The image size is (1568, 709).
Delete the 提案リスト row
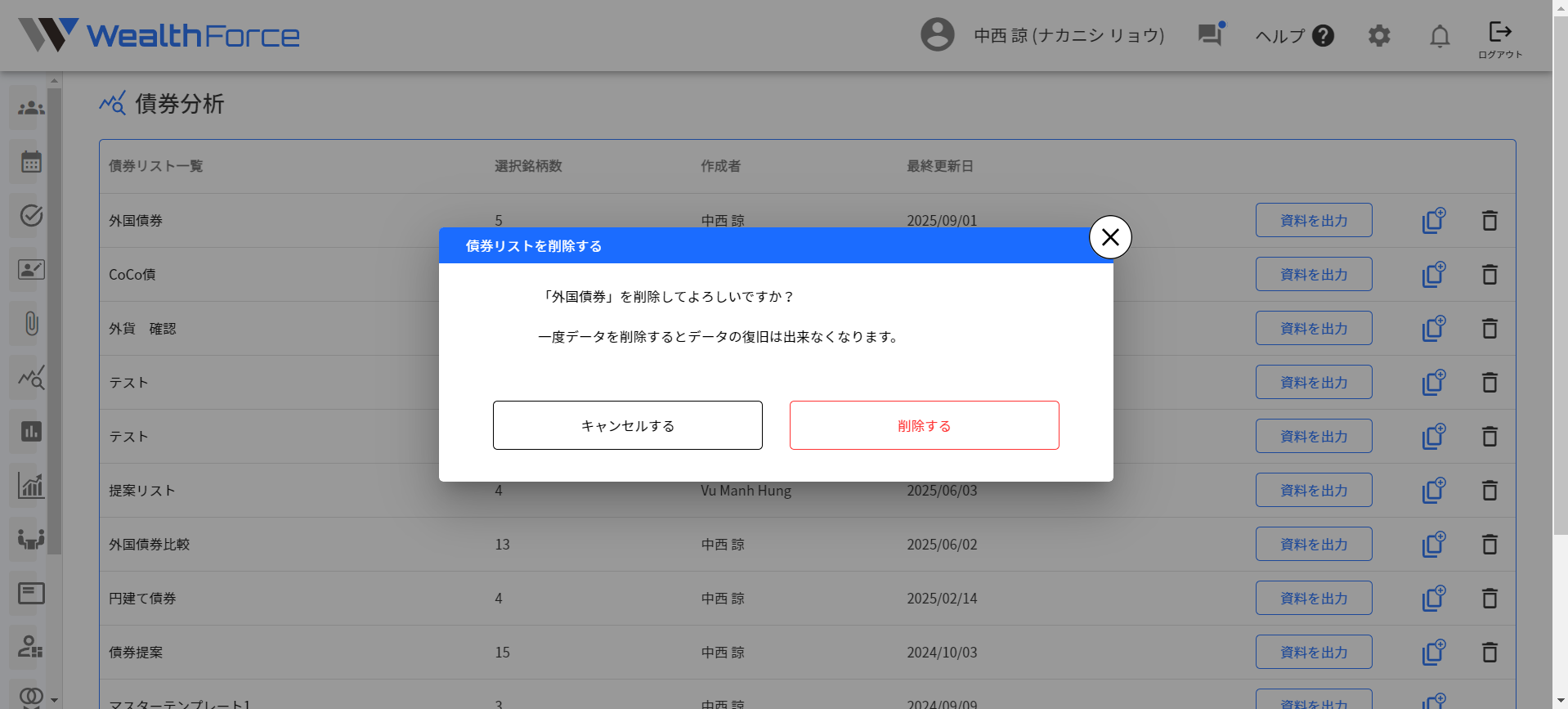(x=1490, y=490)
